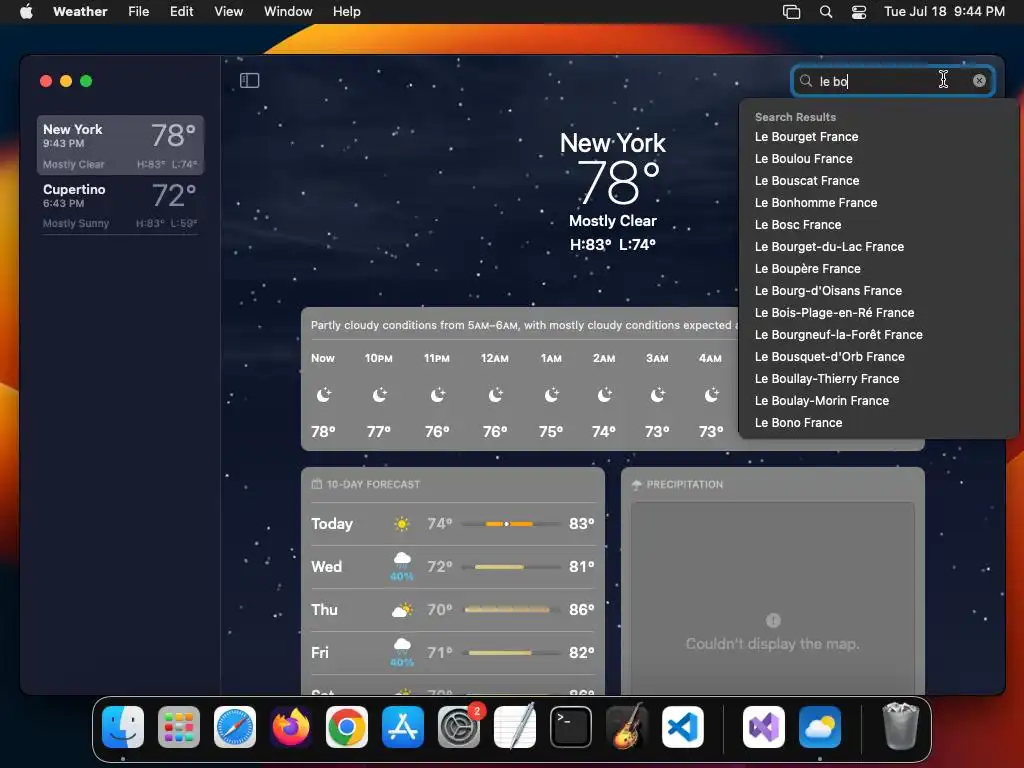Click Thu partly sunny icon
This screenshot has width=1024, height=768.
pyautogui.click(x=402, y=610)
